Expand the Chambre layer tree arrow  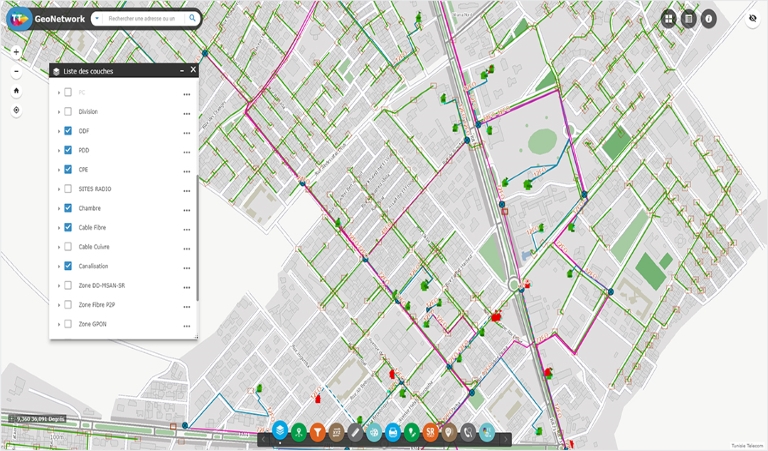point(59,208)
